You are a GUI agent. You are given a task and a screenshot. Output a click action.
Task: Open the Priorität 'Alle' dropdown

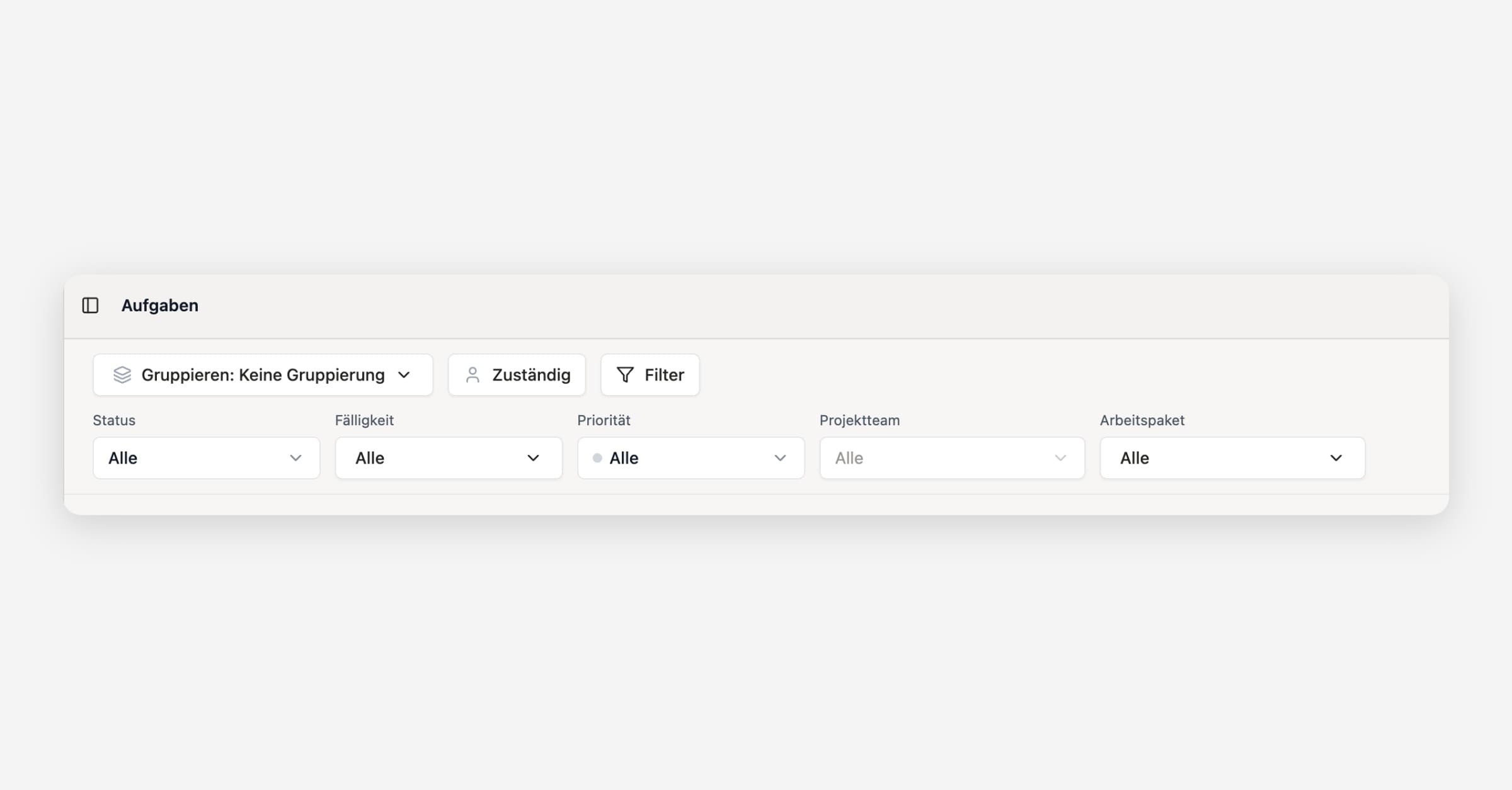click(x=690, y=458)
